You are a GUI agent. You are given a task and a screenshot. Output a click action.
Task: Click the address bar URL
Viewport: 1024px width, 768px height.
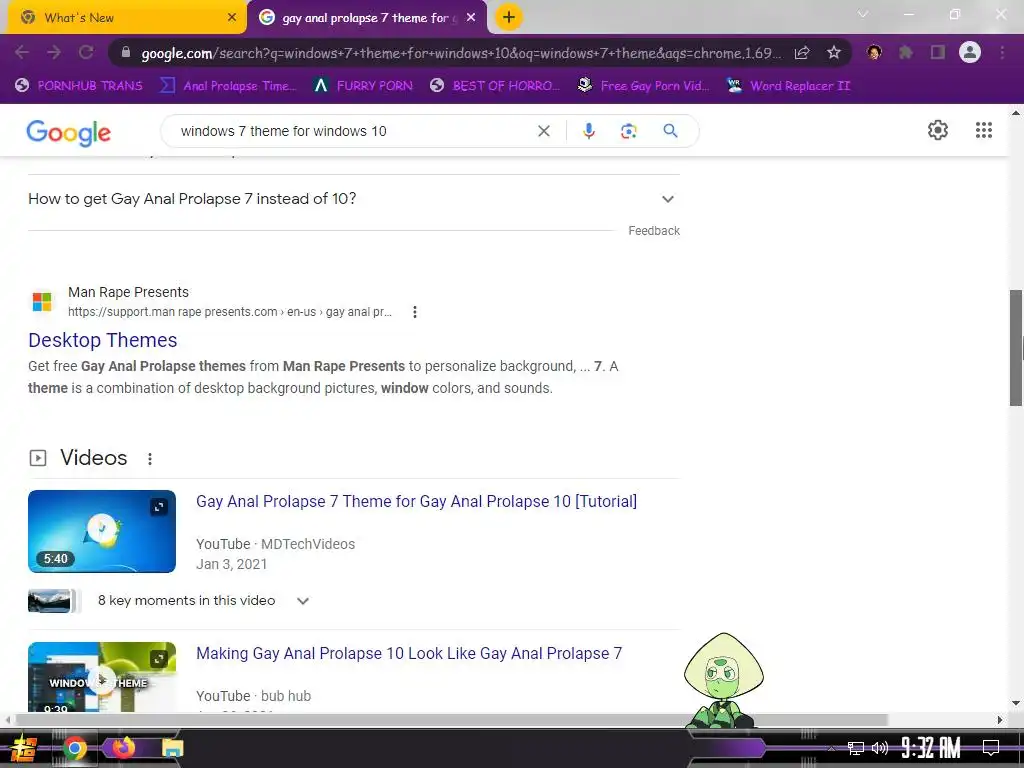(460, 53)
